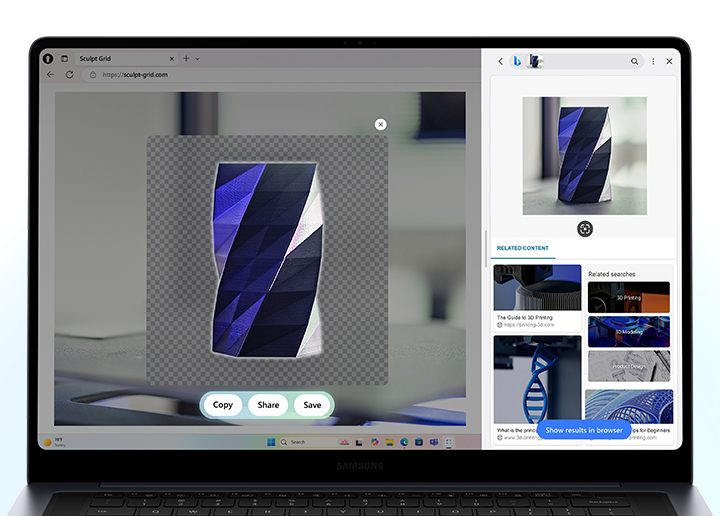Click the browser back arrow
The width and height of the screenshot is (720, 516).
(50, 75)
